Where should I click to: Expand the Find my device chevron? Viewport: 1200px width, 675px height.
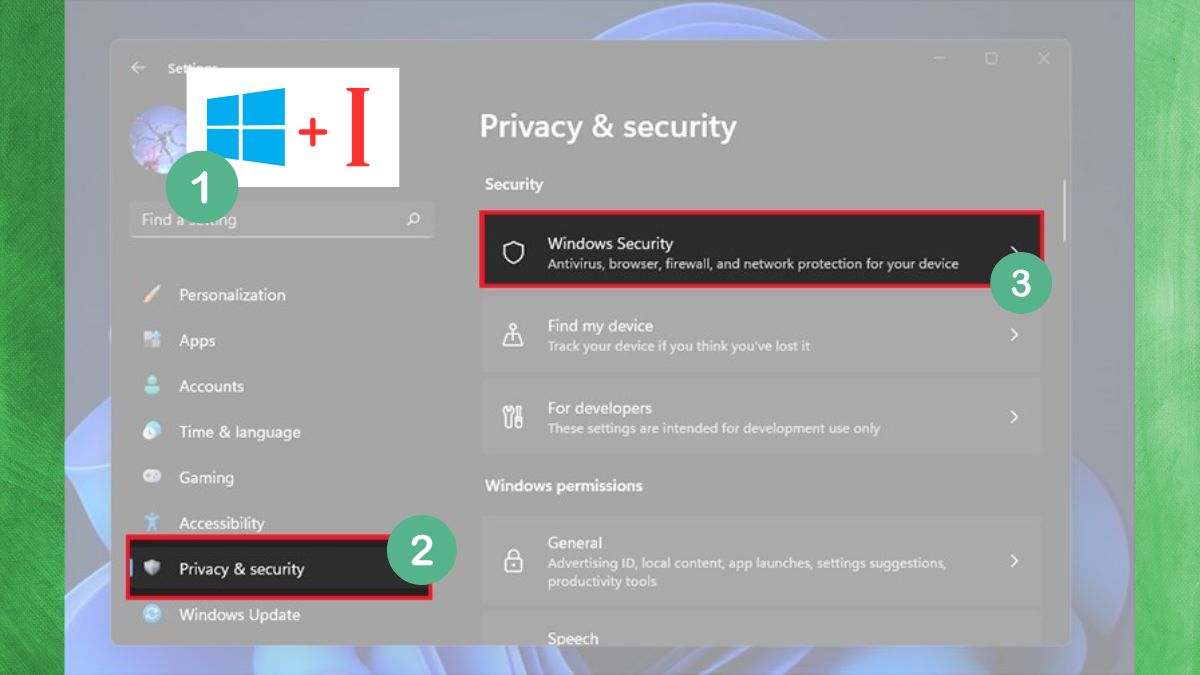[1014, 335]
